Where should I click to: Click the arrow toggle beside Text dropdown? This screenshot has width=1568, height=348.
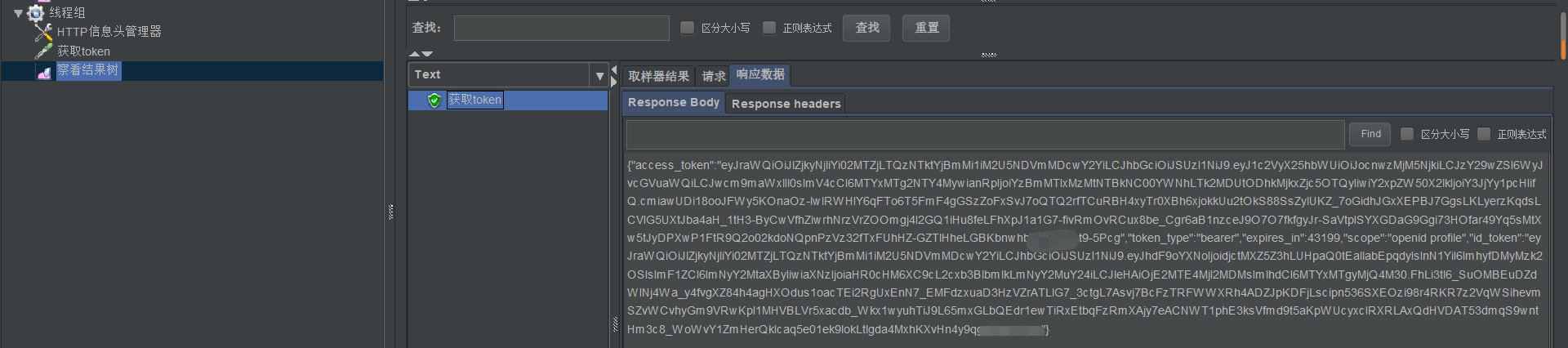point(613,75)
